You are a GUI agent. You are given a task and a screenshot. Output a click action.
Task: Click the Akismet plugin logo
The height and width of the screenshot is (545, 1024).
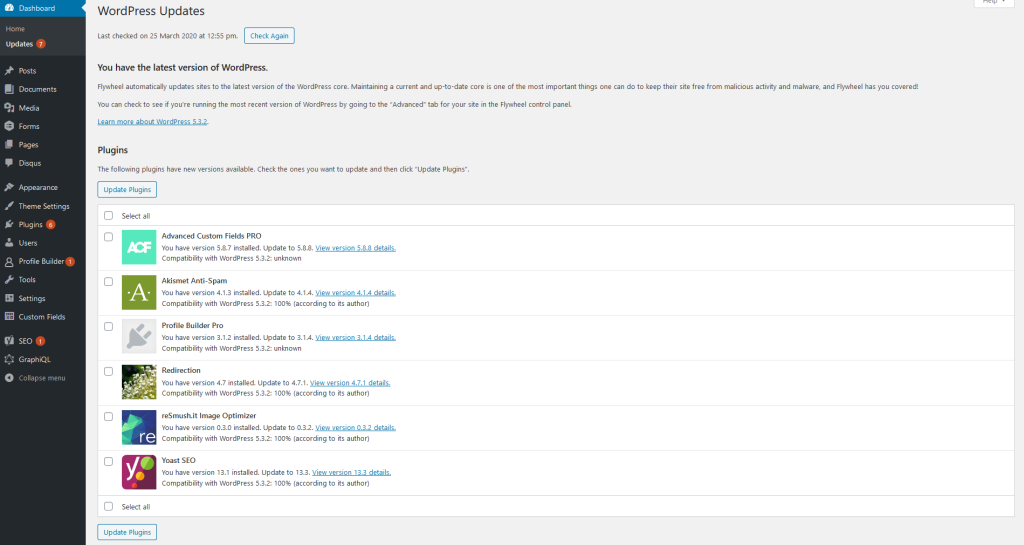[x=139, y=292]
